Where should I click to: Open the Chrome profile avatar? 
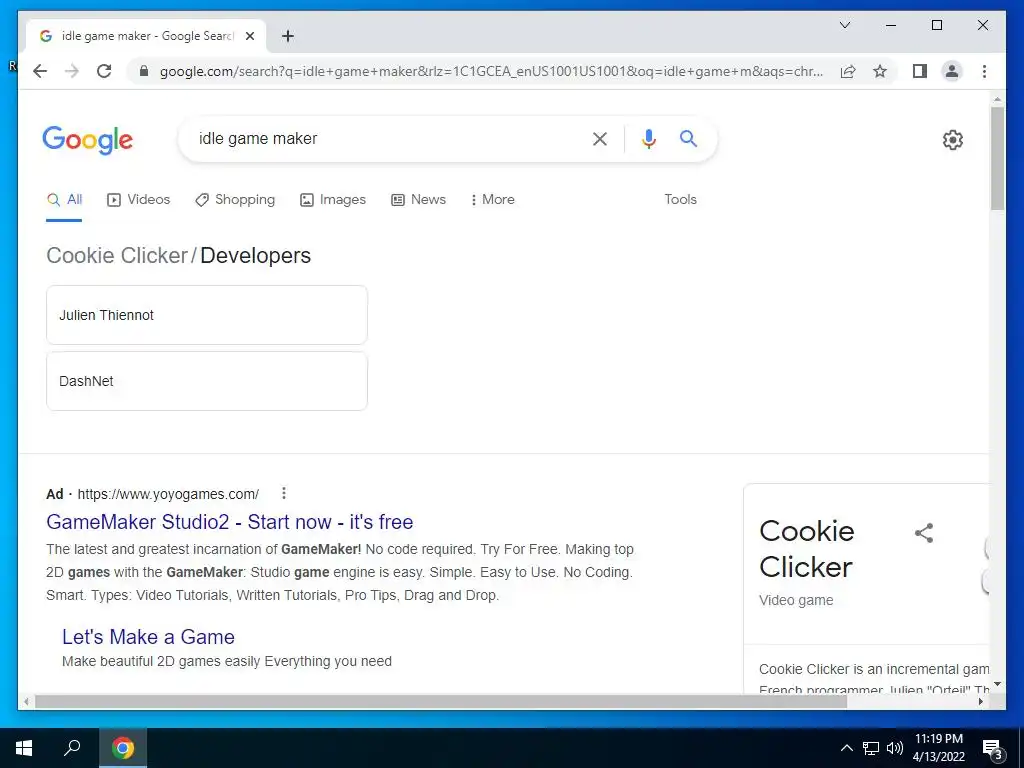[952, 71]
